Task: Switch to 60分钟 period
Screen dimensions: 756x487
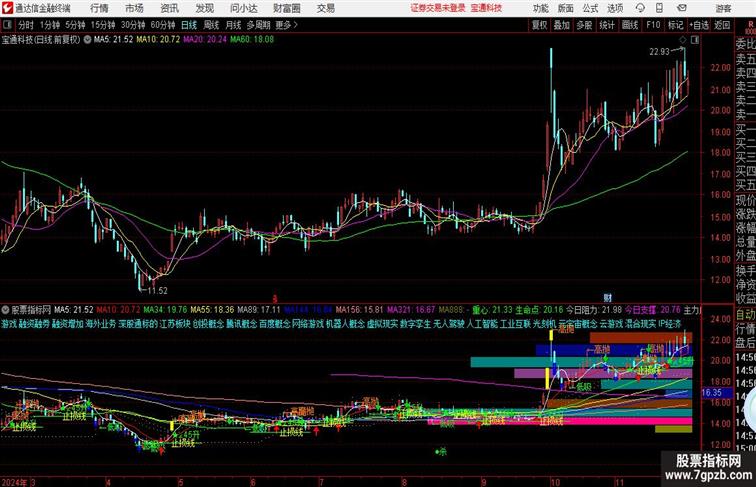Action: click(163, 25)
